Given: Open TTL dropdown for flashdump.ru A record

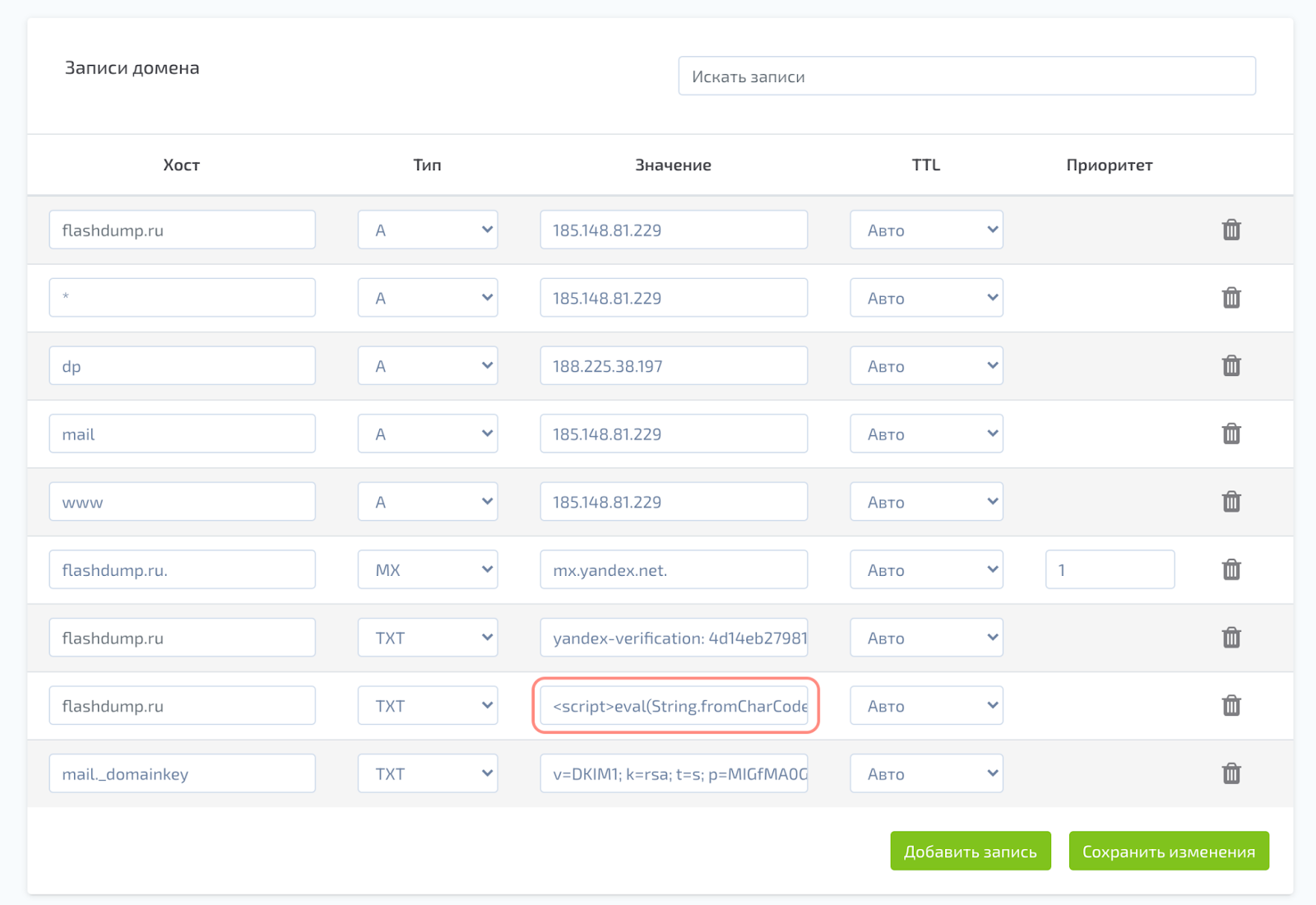Looking at the screenshot, I should [926, 230].
